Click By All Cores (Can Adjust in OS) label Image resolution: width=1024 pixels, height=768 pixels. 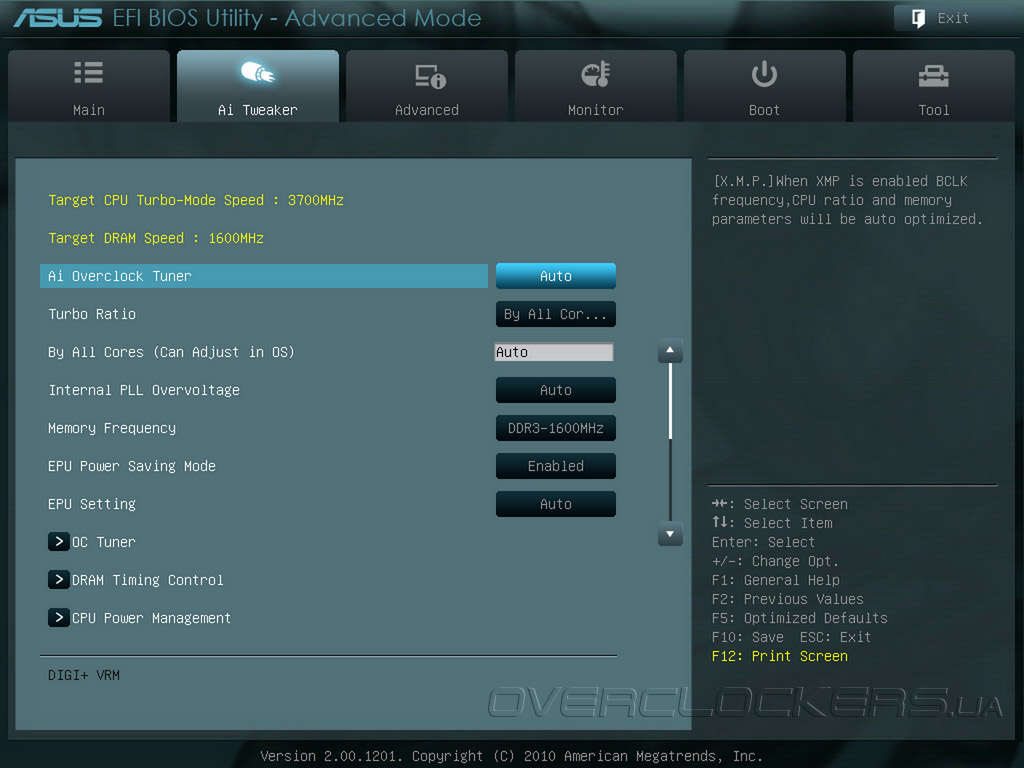click(171, 352)
